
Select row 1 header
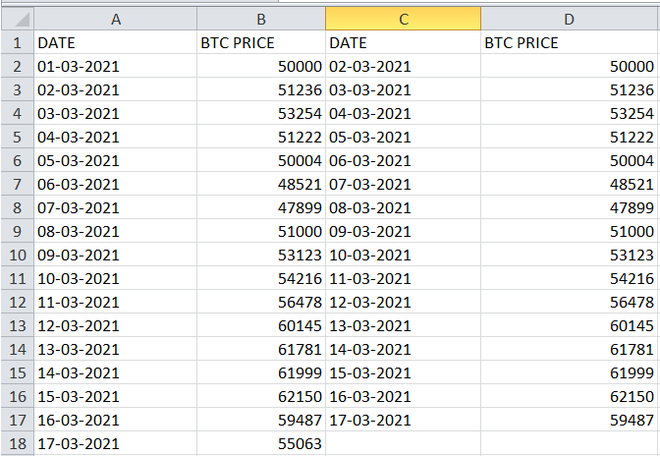click(17, 43)
